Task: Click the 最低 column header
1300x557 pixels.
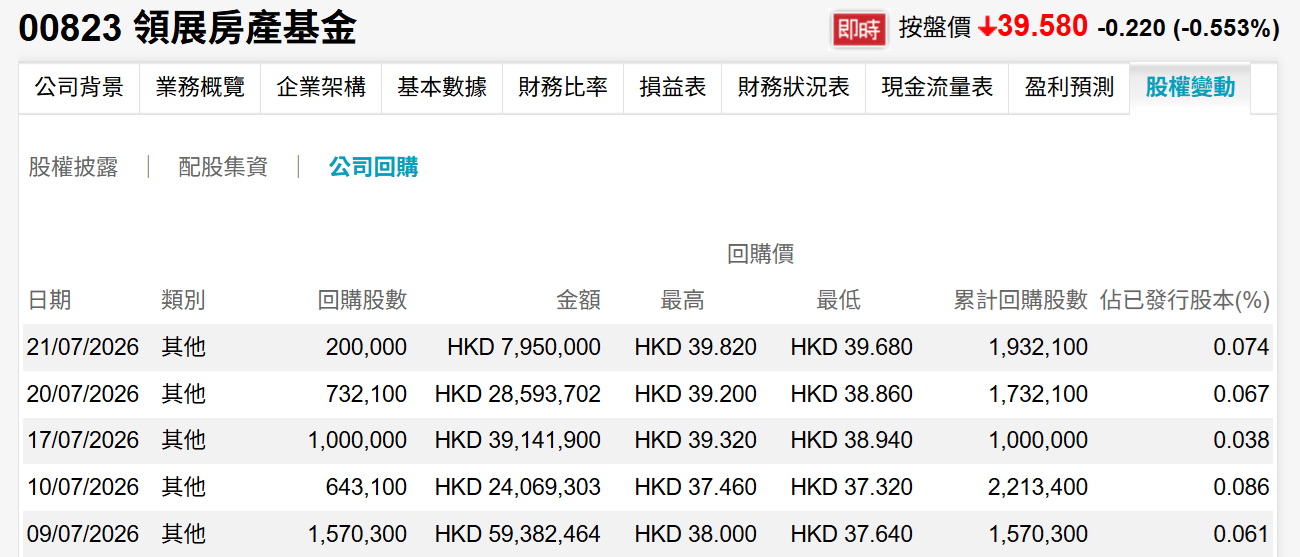Action: tap(839, 300)
